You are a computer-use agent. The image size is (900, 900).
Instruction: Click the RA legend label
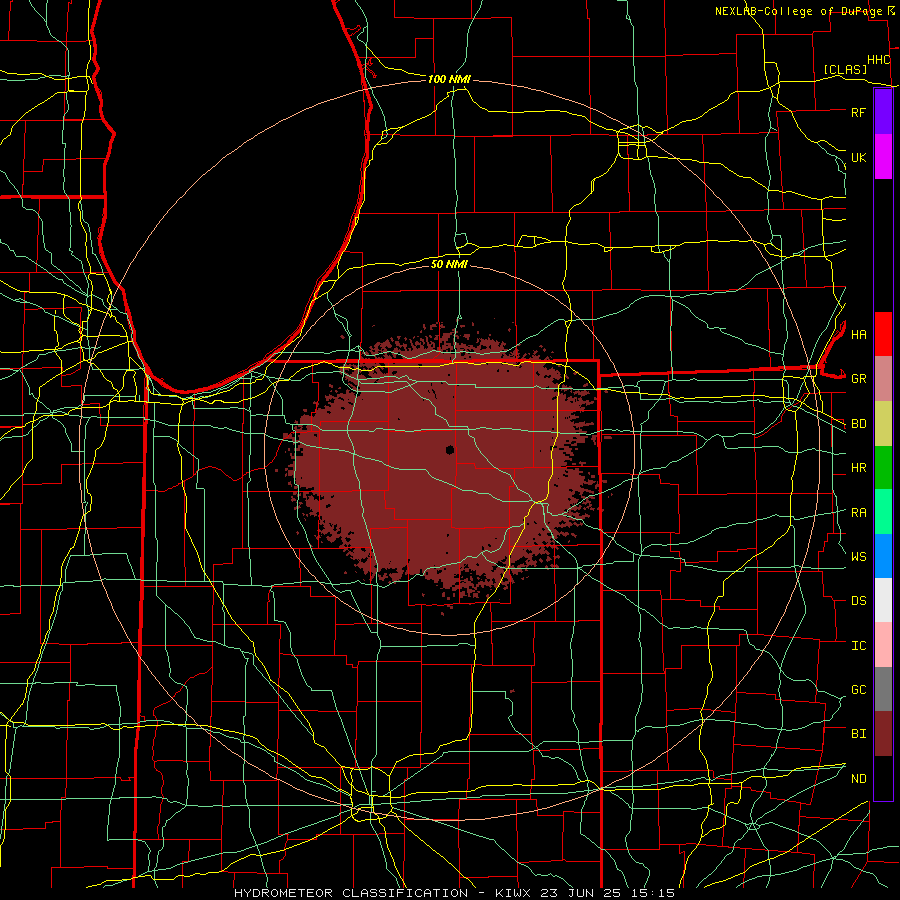coord(858,513)
